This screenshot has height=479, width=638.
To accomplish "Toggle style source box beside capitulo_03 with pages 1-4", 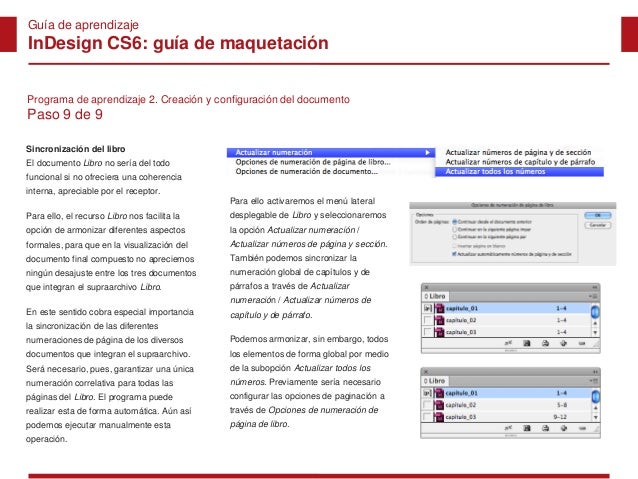I will 427,332.
